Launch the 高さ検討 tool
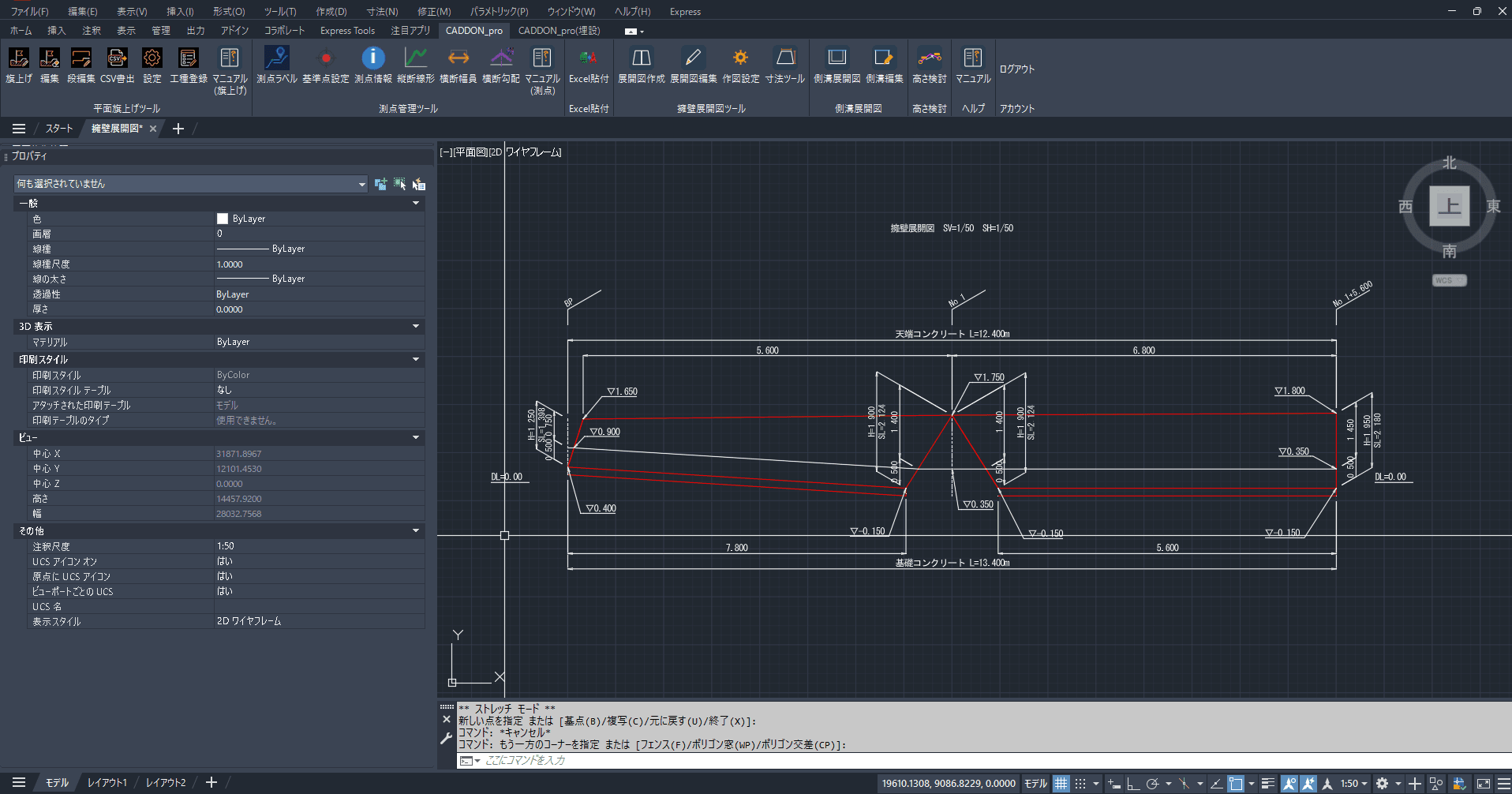This screenshot has width=1512, height=794. point(929,59)
